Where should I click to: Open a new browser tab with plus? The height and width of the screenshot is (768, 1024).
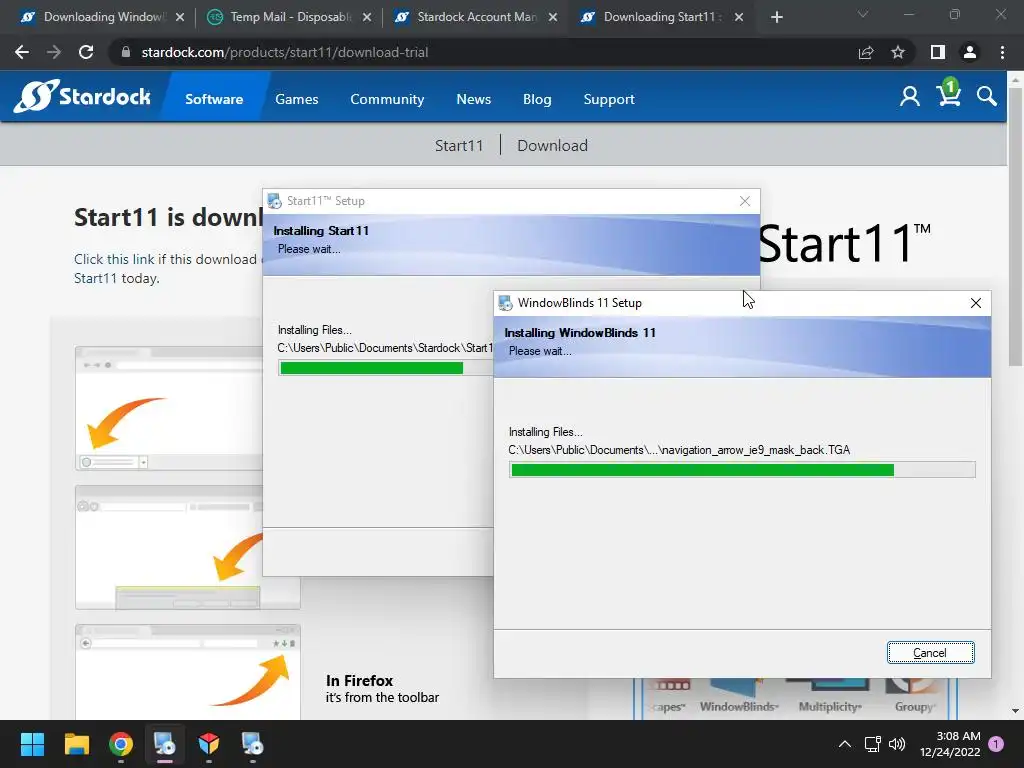[x=776, y=17]
